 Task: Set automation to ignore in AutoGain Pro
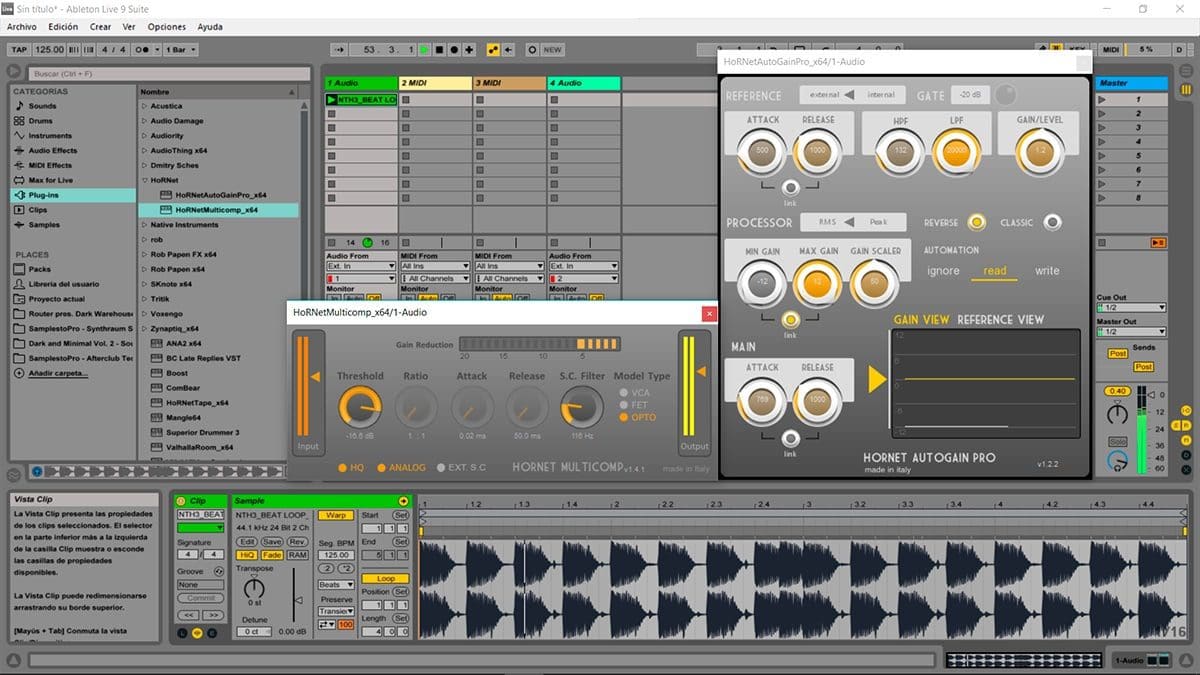pos(943,271)
